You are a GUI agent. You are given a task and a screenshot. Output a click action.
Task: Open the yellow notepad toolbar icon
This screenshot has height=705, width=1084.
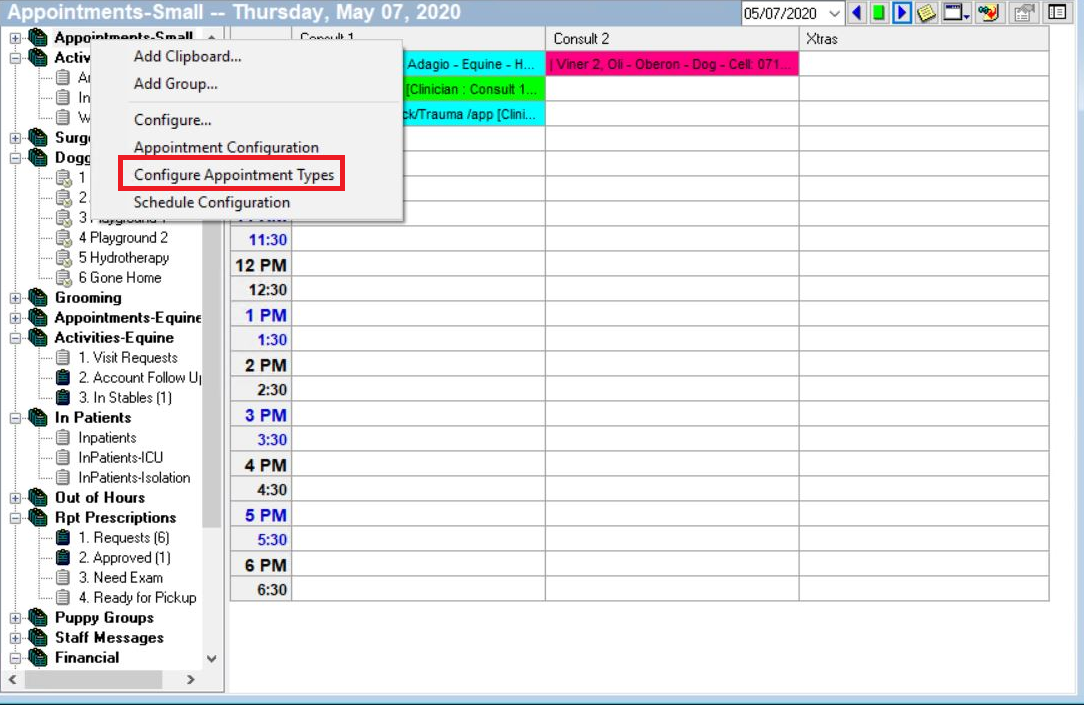(x=925, y=12)
